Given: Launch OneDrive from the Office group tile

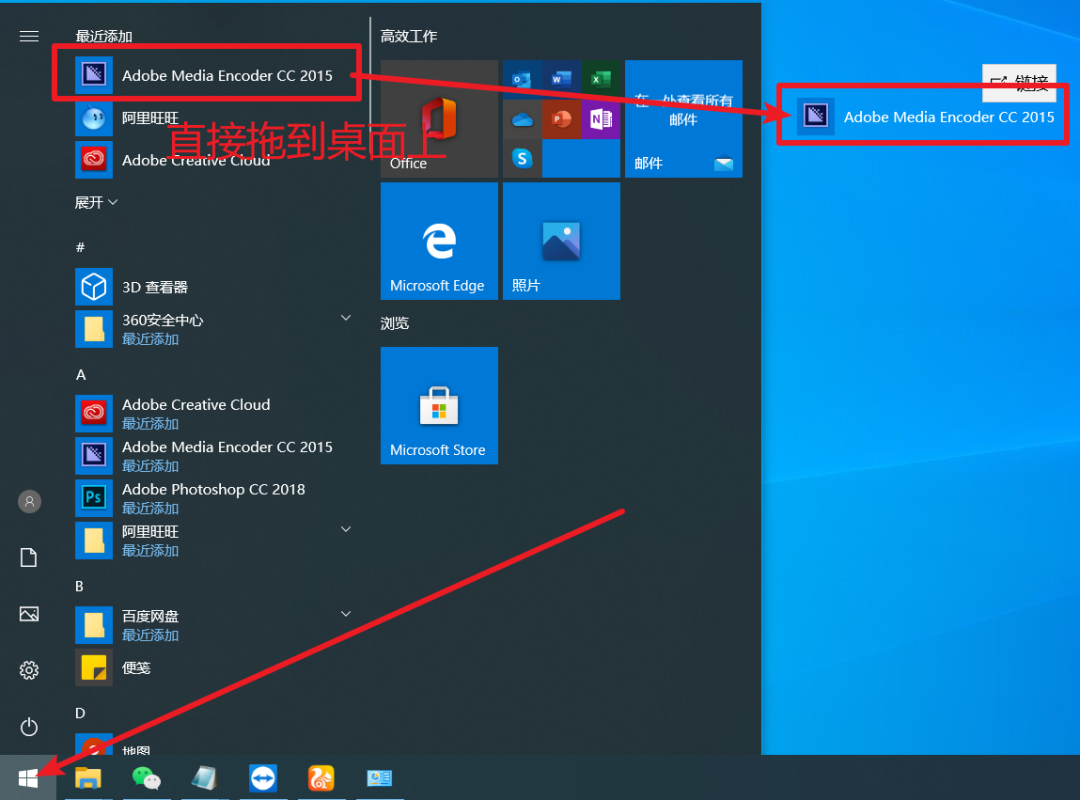Looking at the screenshot, I should pos(522,119).
